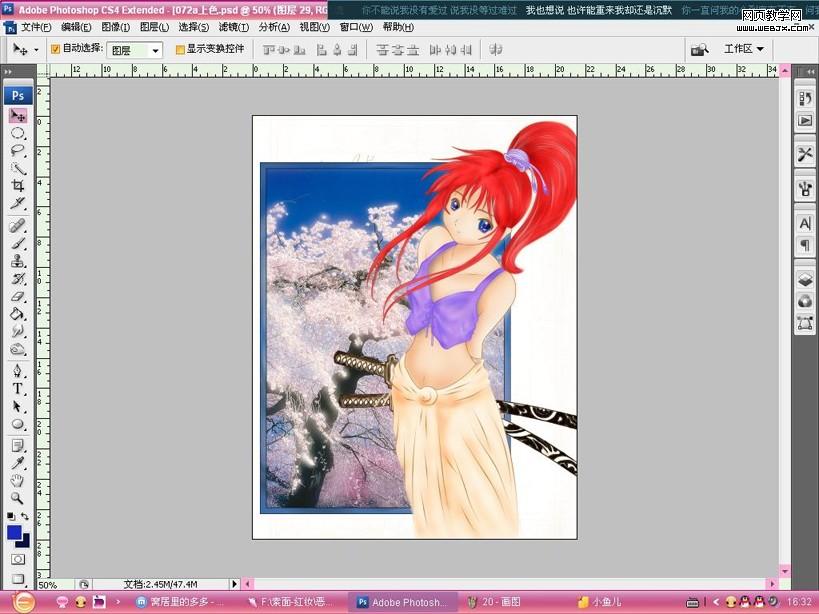Select the Move tool in the toolbox
This screenshot has width=819, height=614.
[x=18, y=116]
